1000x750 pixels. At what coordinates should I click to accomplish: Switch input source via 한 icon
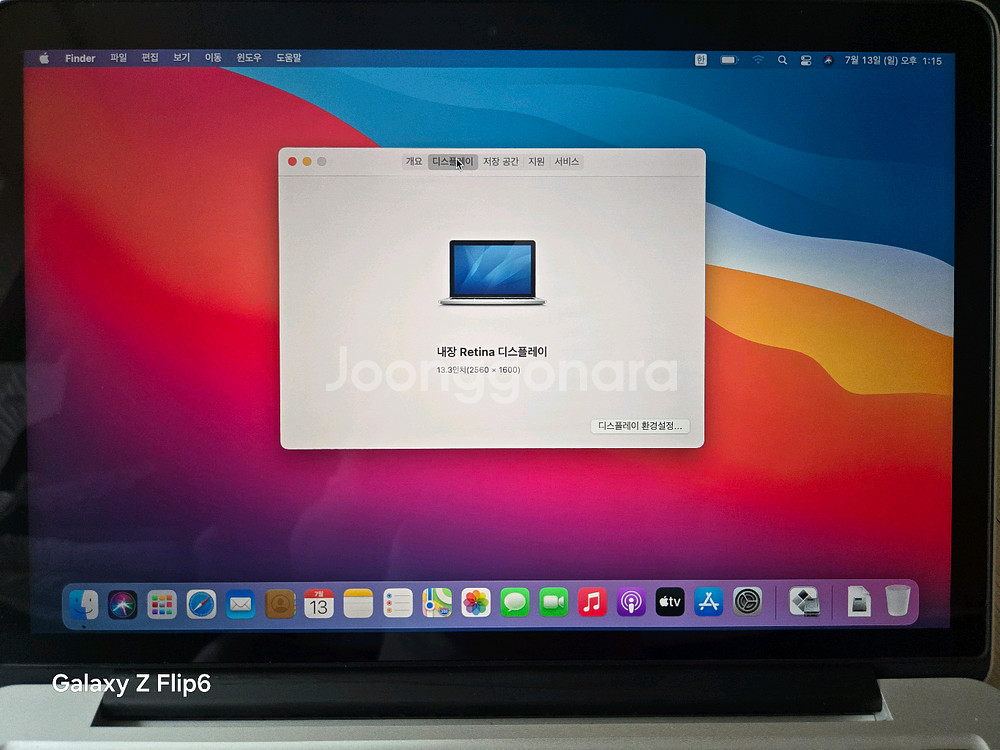point(700,60)
